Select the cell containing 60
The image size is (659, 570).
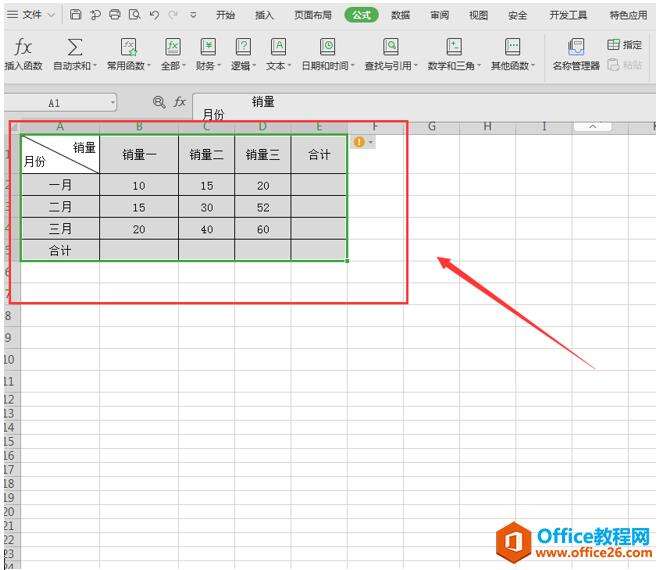[x=263, y=228]
